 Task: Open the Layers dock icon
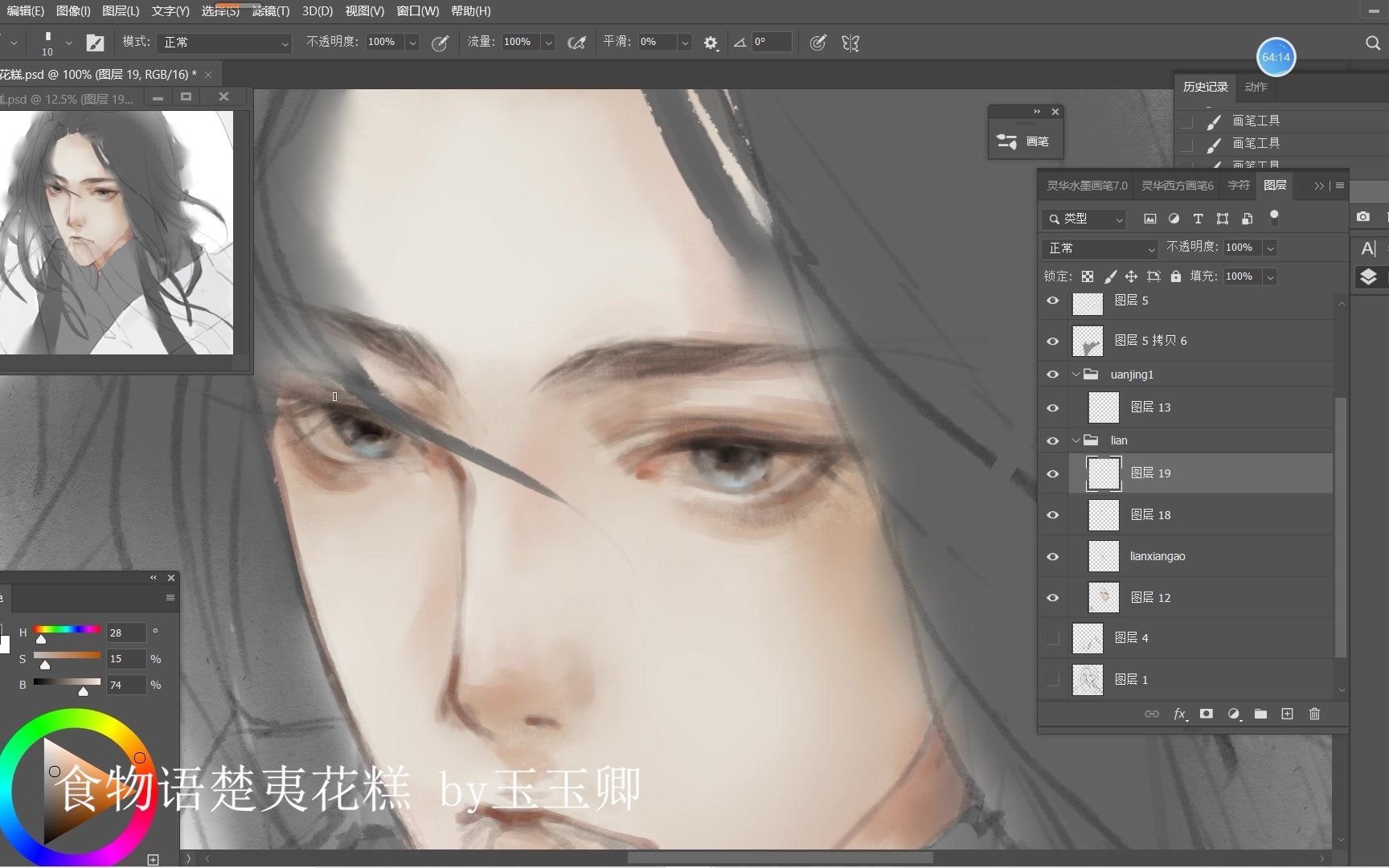click(1368, 278)
